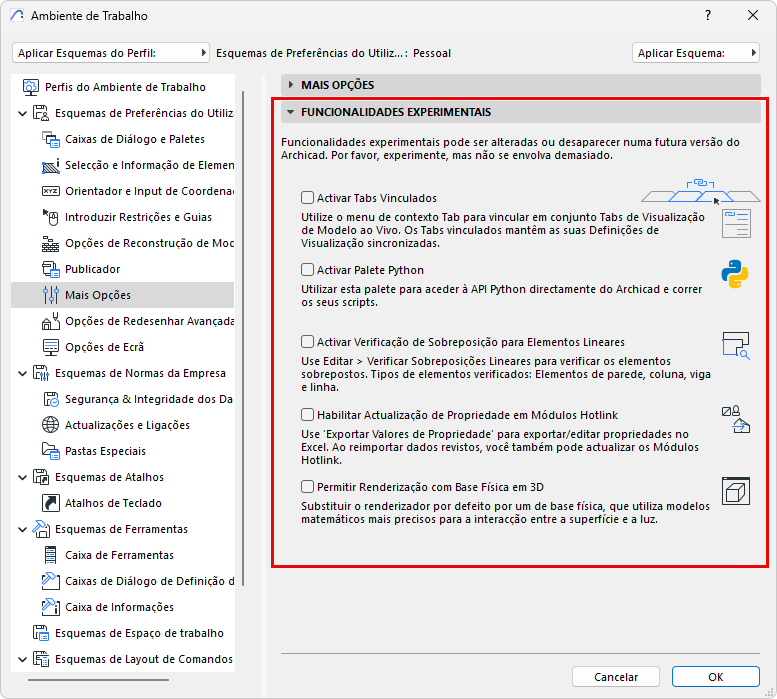Click the Esquemas de Atalhos icon
Viewport: 777px width, 699px height.
pyautogui.click(x=41, y=477)
